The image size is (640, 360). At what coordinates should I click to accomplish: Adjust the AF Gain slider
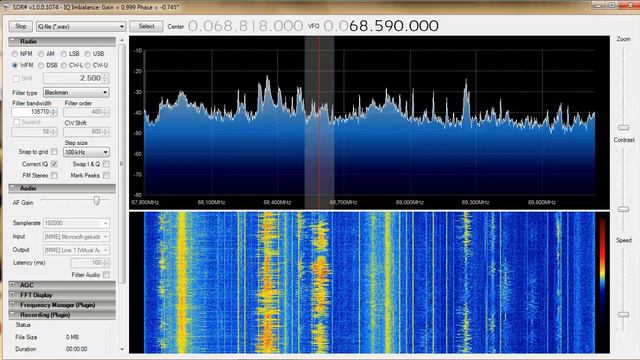[96, 200]
